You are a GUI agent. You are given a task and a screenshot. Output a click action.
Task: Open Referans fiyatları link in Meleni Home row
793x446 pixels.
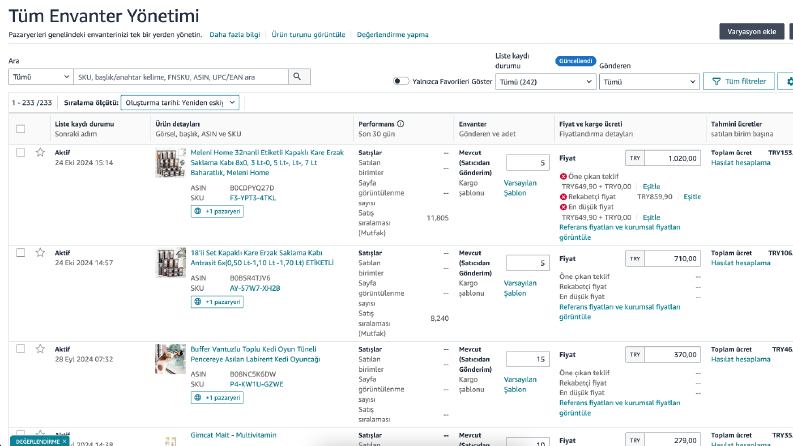(620, 232)
